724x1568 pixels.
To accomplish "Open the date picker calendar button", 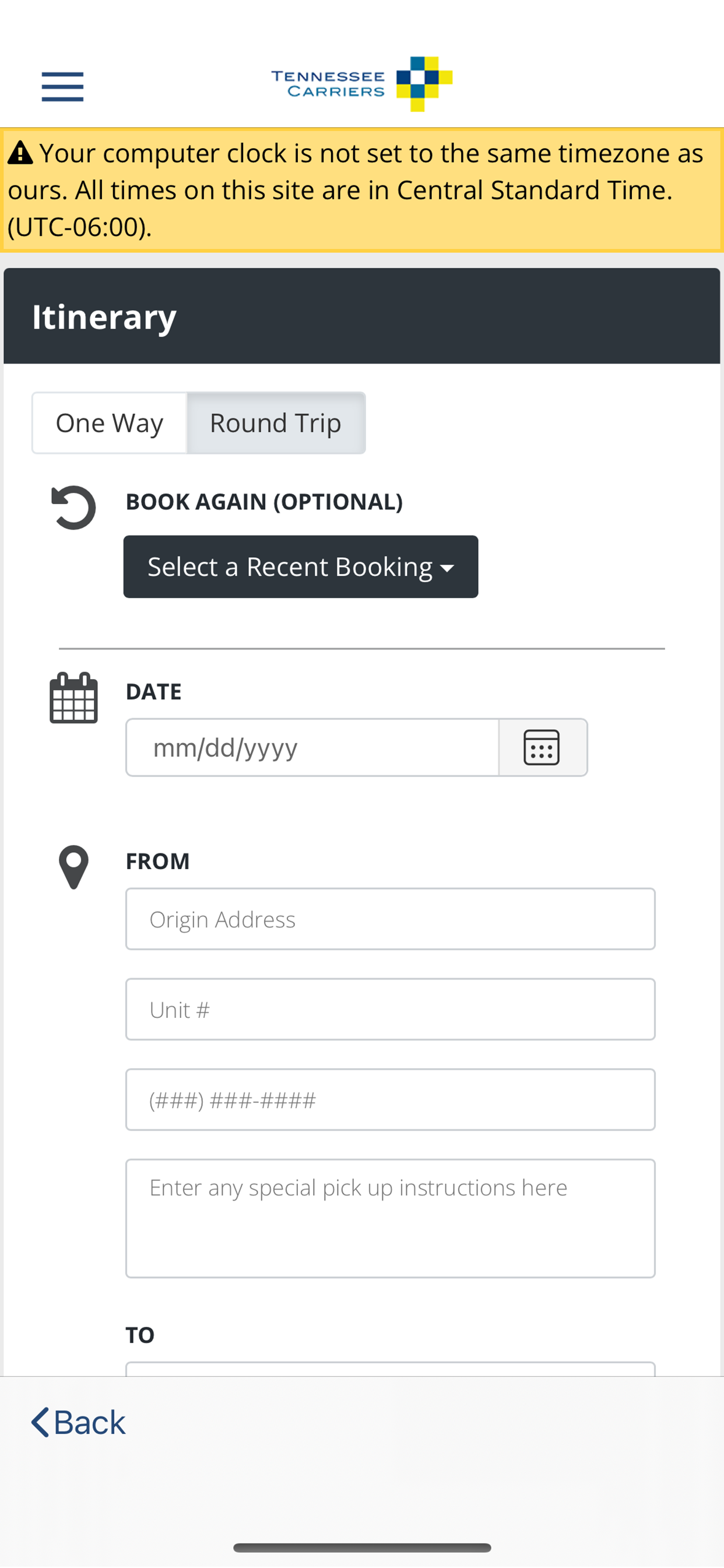I will [x=543, y=747].
